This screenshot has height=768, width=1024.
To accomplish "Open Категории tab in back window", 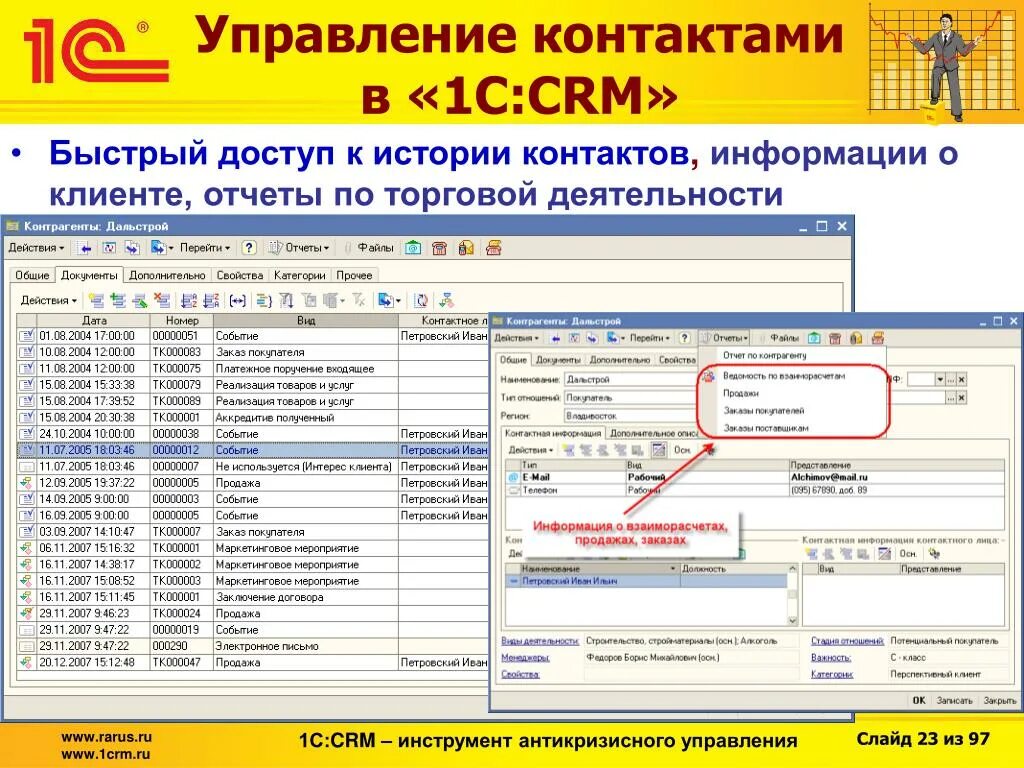I will tap(300, 276).
